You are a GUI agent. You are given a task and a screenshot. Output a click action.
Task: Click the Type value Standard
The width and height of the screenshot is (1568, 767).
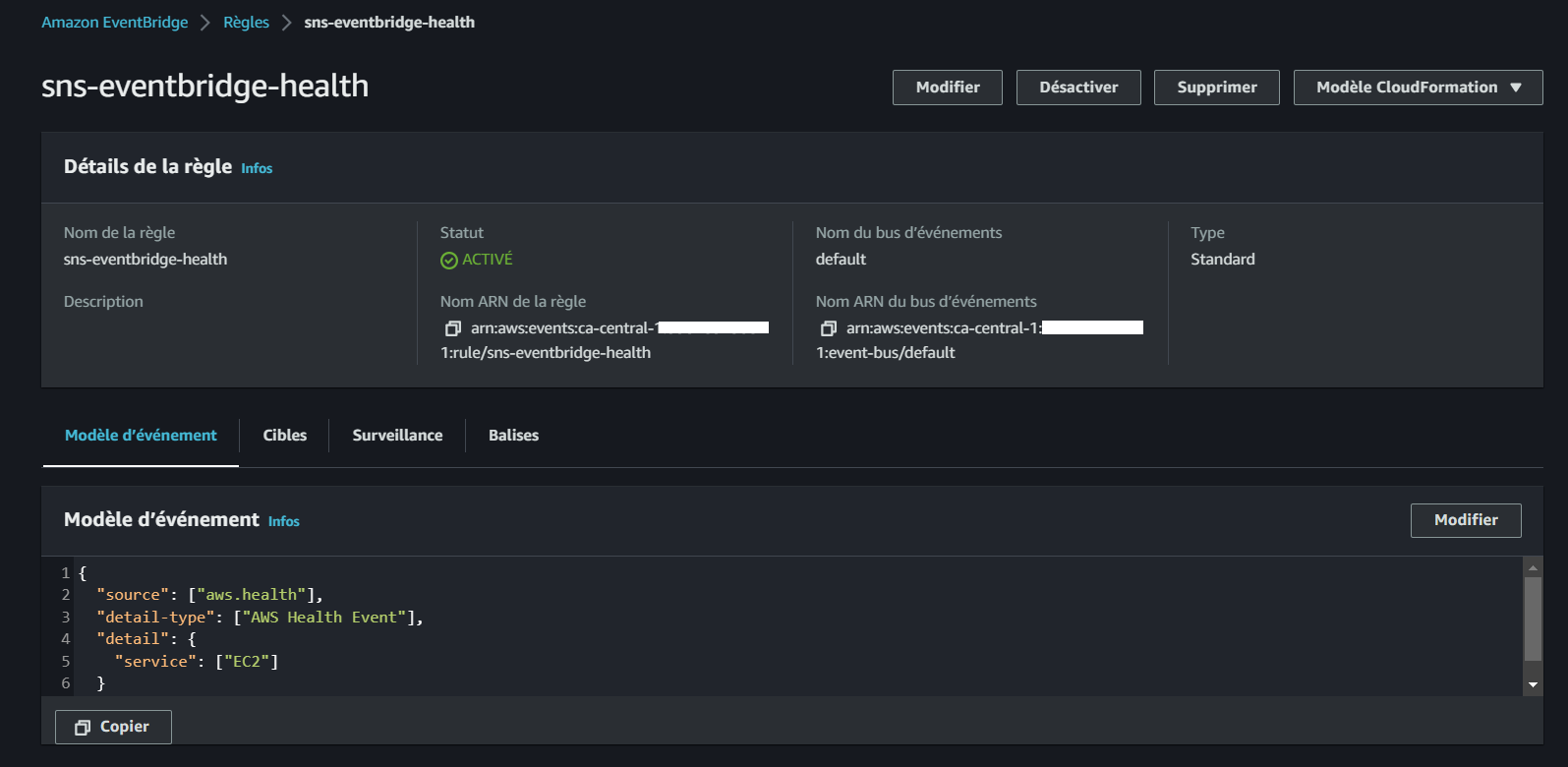(x=1223, y=260)
